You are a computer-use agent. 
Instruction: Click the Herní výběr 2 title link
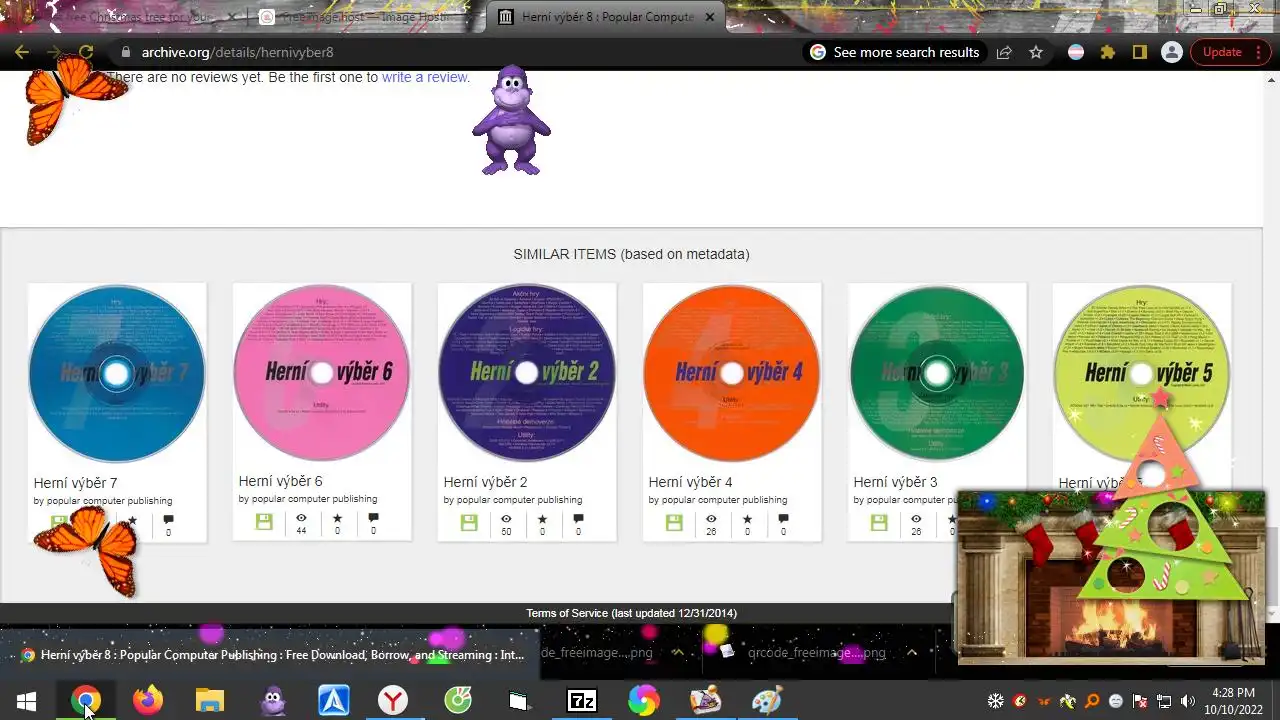[485, 482]
